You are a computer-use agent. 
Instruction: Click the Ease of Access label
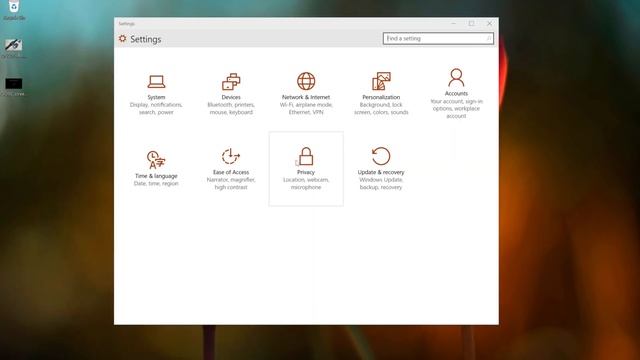[x=231, y=172]
